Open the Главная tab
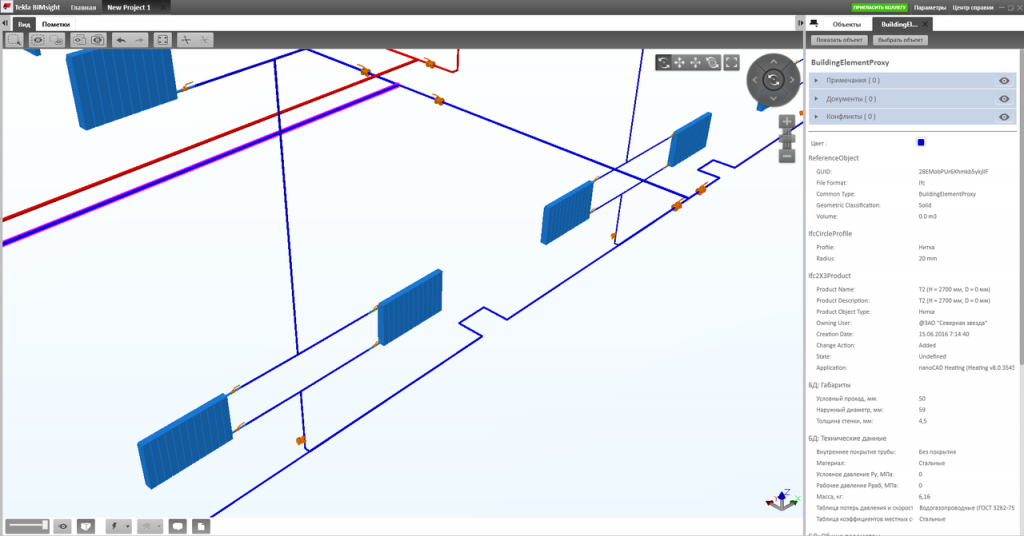Screen dimensions: 1024x536 tap(83, 8)
